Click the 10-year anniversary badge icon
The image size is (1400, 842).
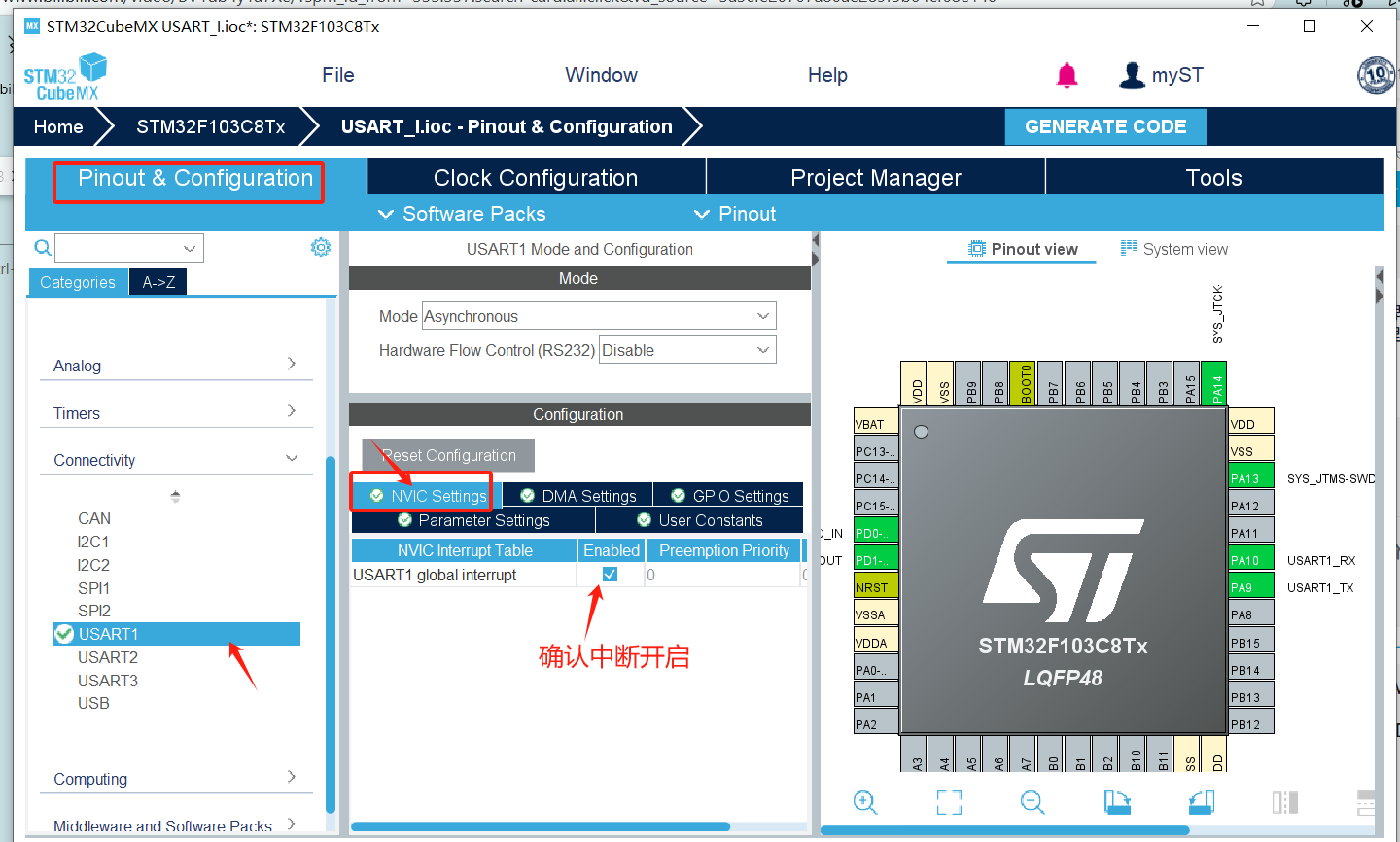(x=1376, y=75)
